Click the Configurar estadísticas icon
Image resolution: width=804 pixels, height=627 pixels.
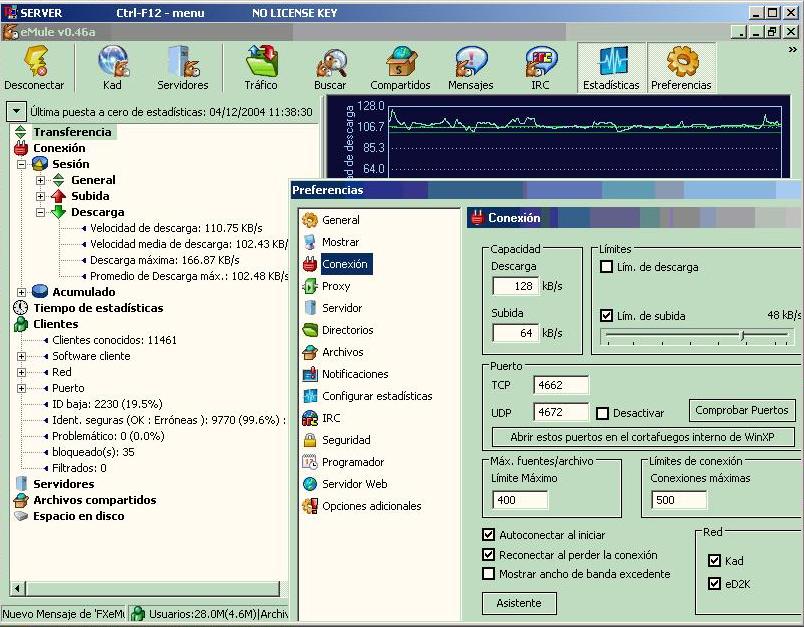310,396
